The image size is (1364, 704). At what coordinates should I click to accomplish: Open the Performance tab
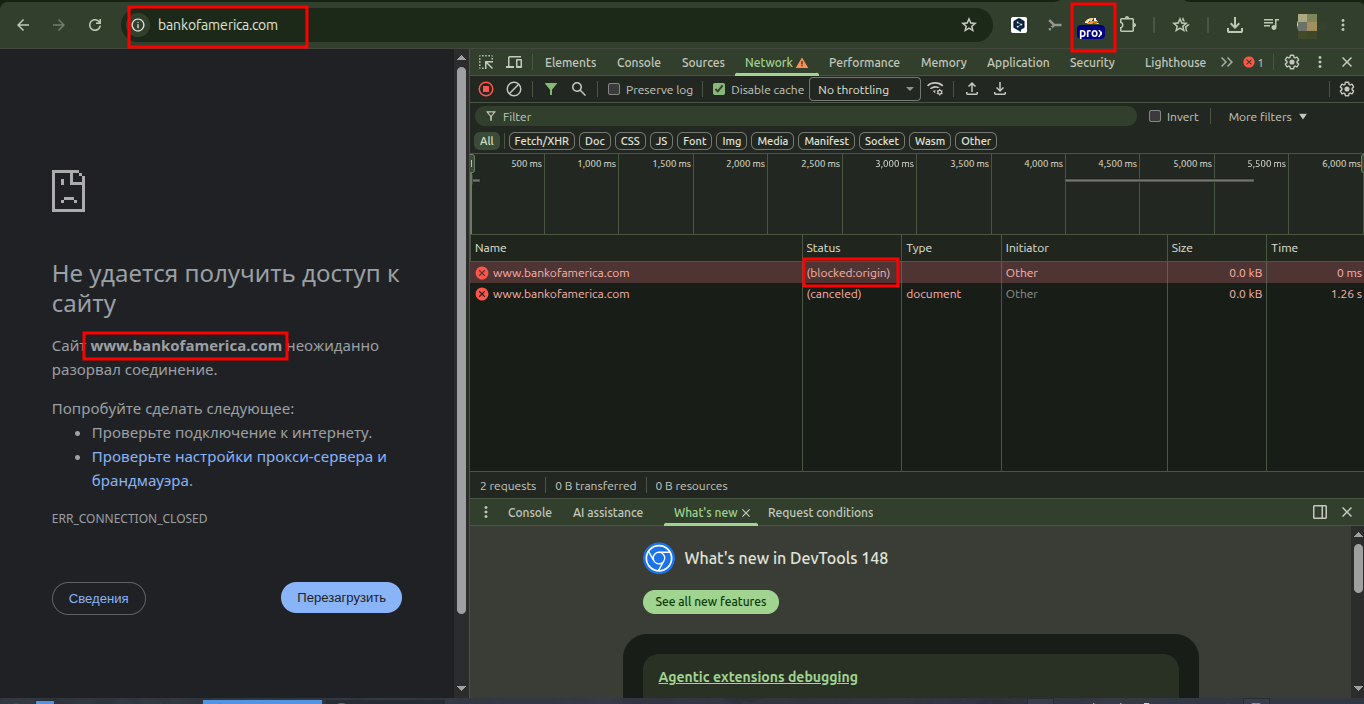(x=864, y=62)
